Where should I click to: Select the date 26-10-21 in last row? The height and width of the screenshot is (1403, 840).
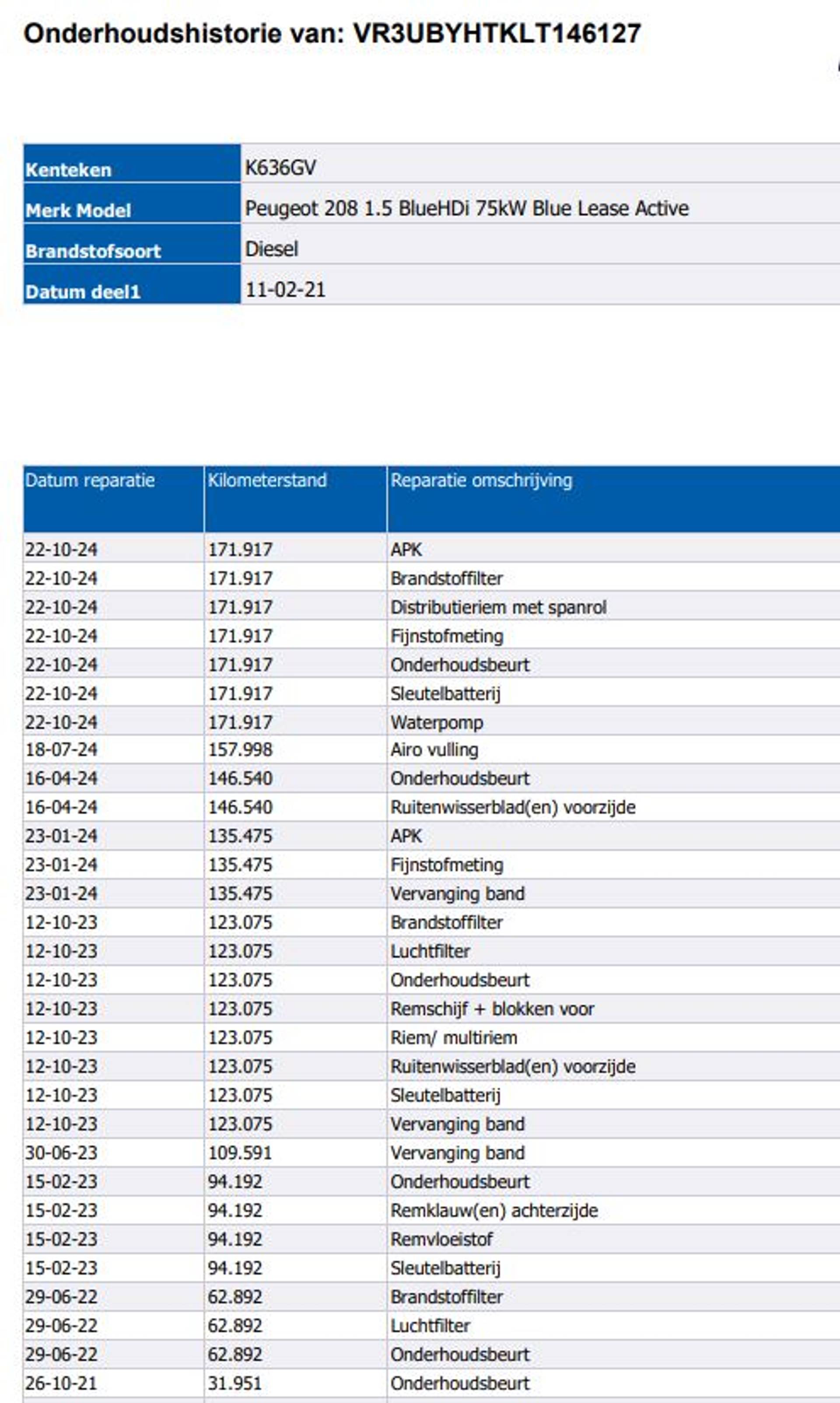pyautogui.click(x=60, y=1384)
